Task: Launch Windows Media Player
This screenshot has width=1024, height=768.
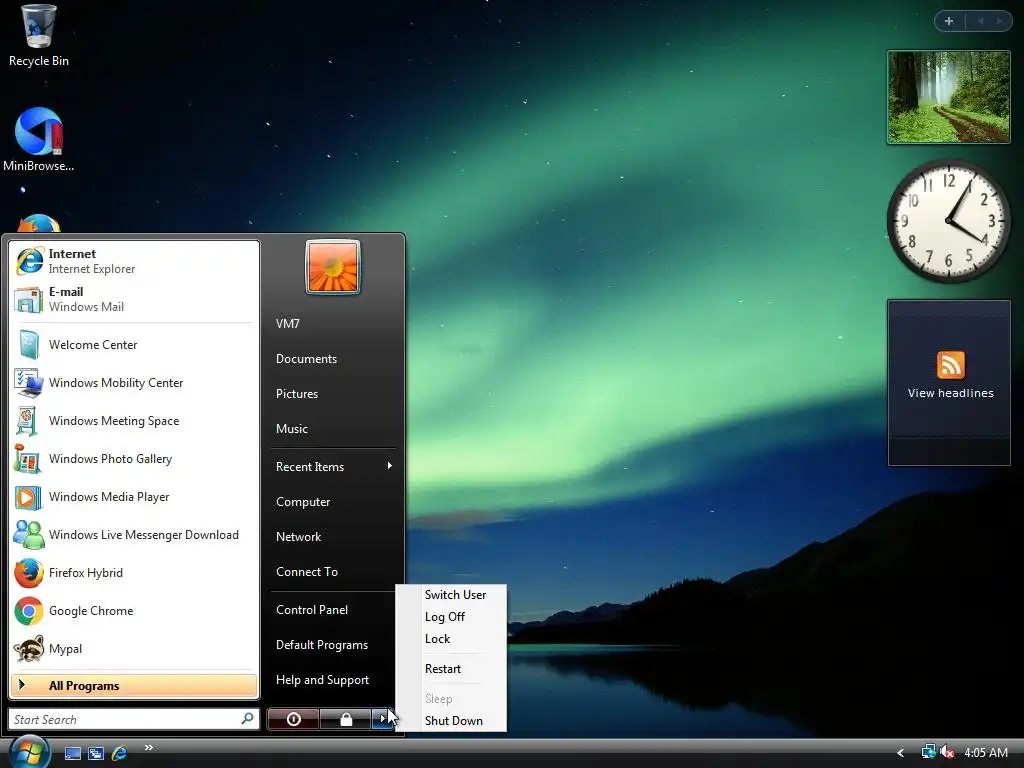Action: pos(134,496)
